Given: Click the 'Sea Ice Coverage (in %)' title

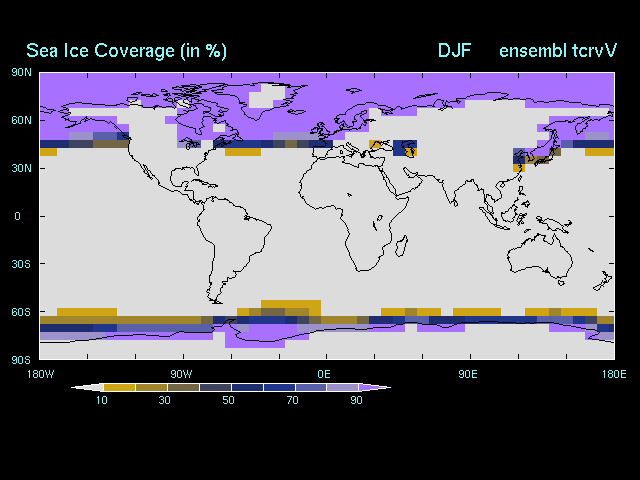Looking at the screenshot, I should coord(127,51).
